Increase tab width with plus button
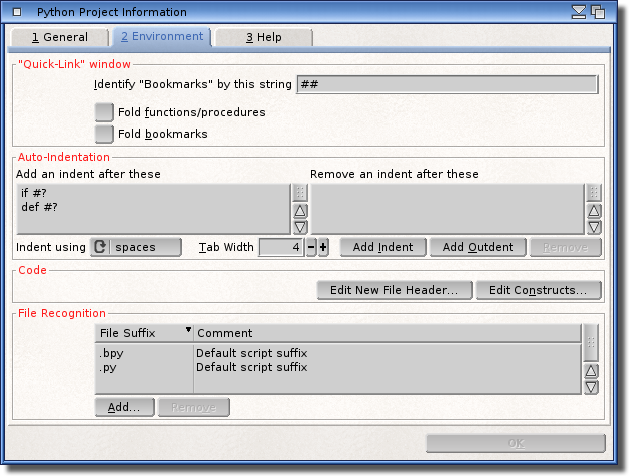Screen dimensions: 629x476 click(x=323, y=247)
